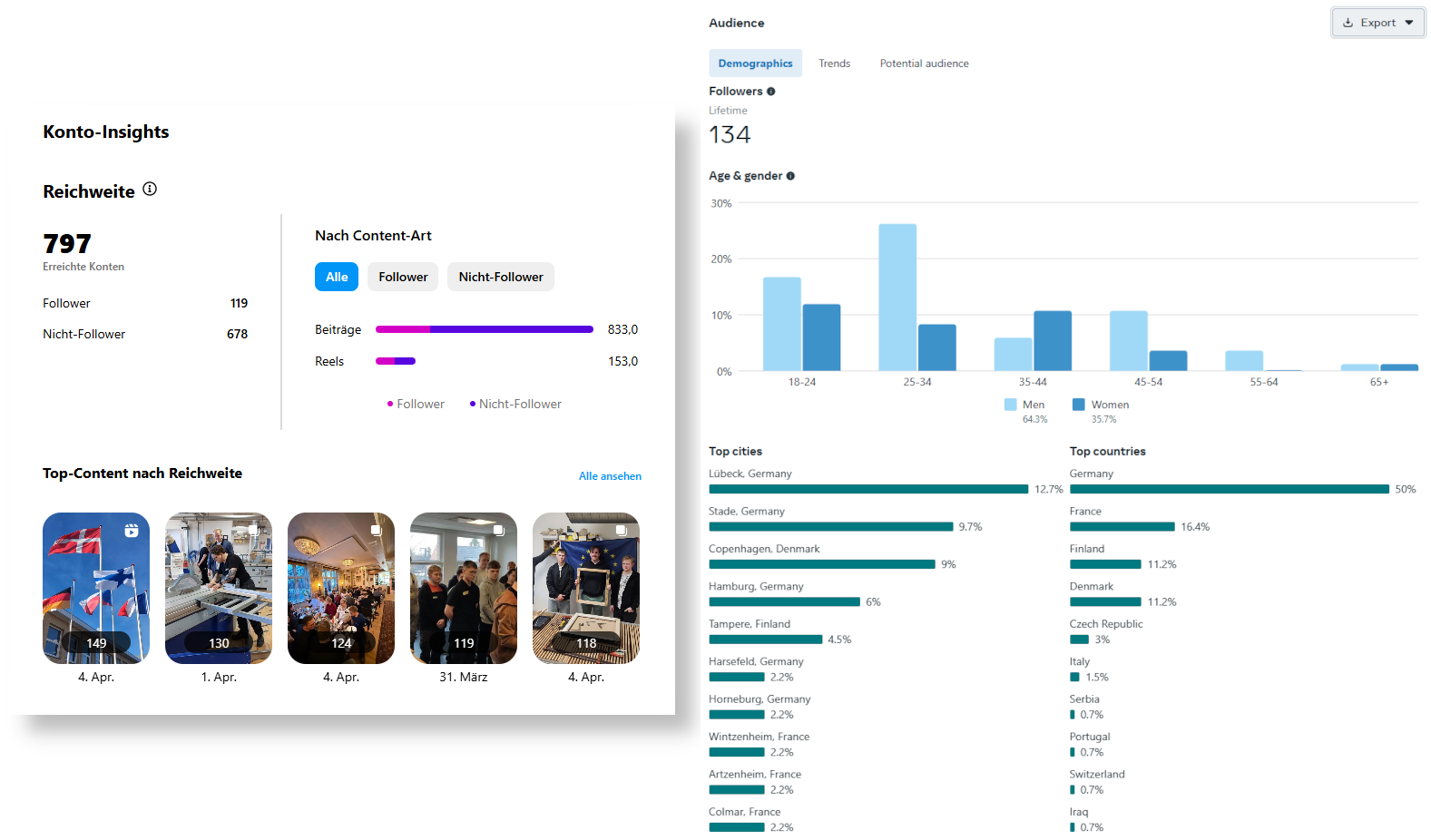Screen dimensions: 1431x840
Task: Click the Alle ansehen link
Action: tap(610, 476)
